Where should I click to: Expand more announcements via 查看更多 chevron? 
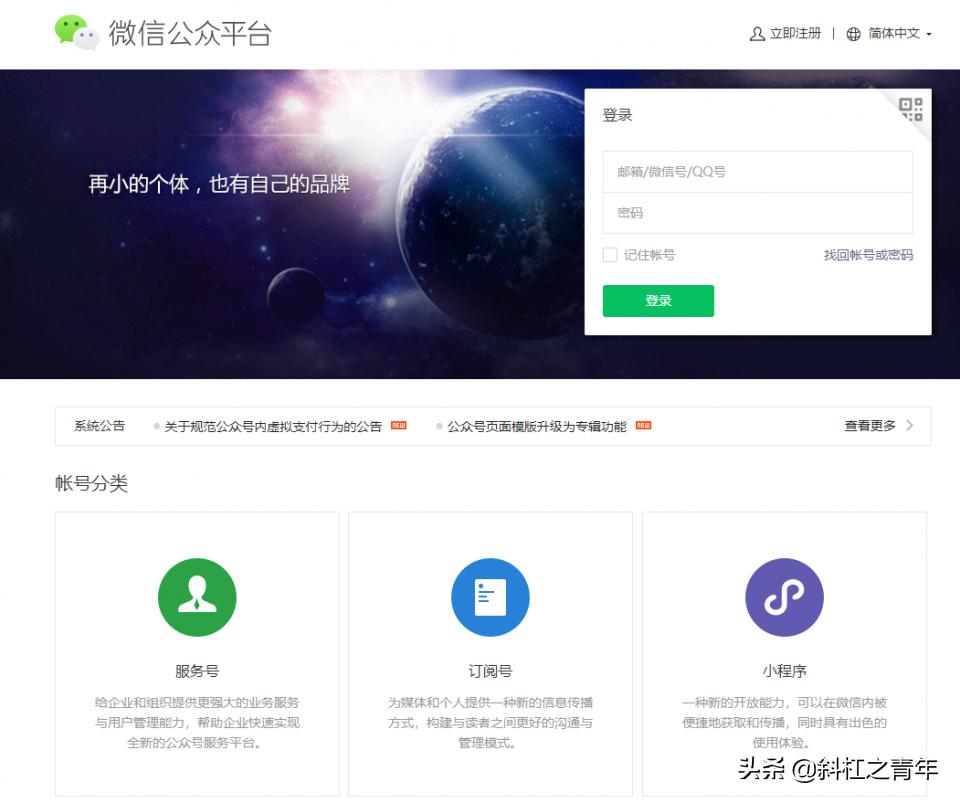click(x=908, y=425)
